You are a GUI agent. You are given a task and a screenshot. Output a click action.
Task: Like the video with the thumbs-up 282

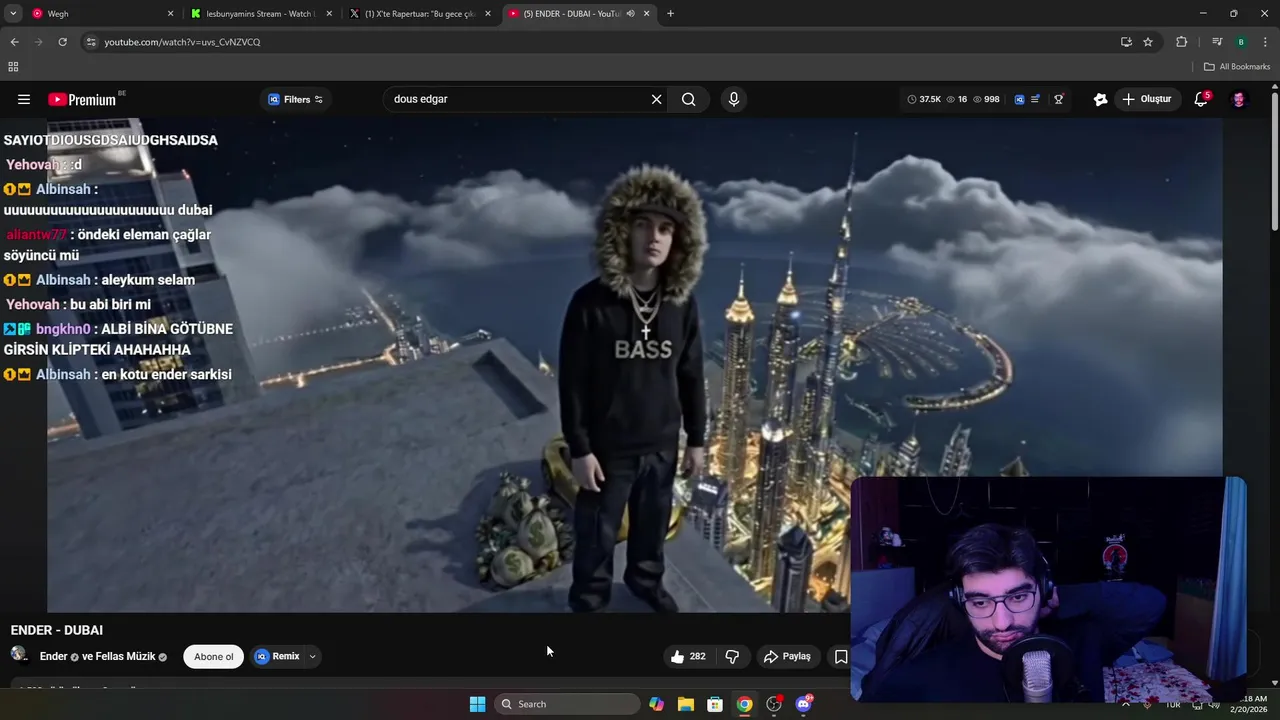click(x=688, y=657)
